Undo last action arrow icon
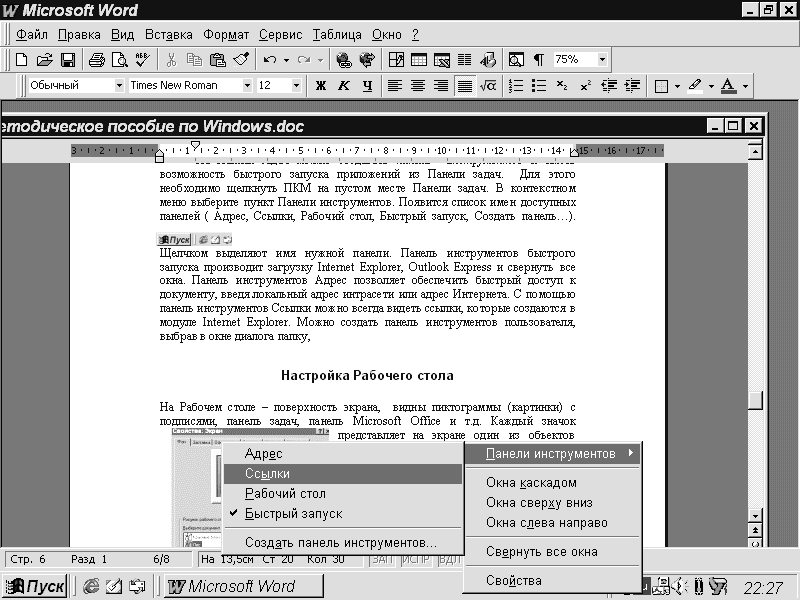 coord(269,60)
